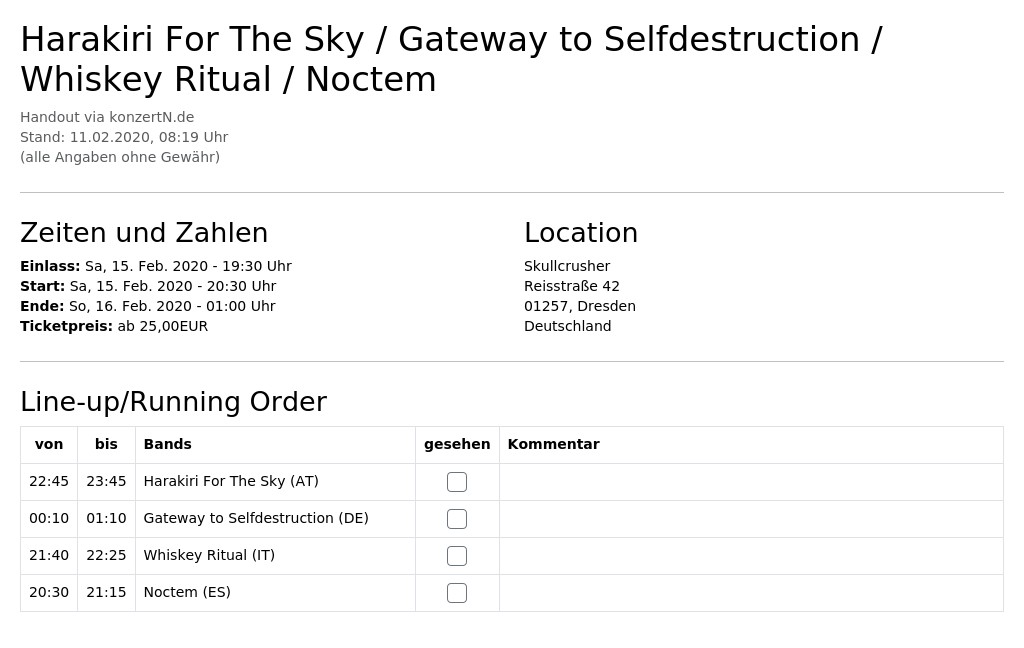Click the Line-up/Running Order heading
This screenshot has height=648, width=1024.
pos(174,402)
